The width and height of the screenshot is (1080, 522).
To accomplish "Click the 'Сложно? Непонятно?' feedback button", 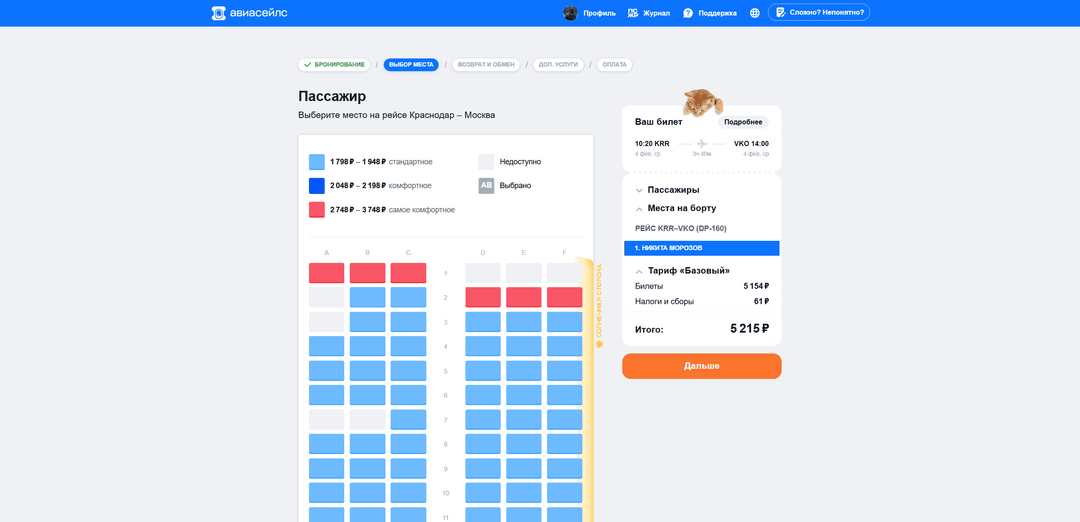I will coord(819,12).
